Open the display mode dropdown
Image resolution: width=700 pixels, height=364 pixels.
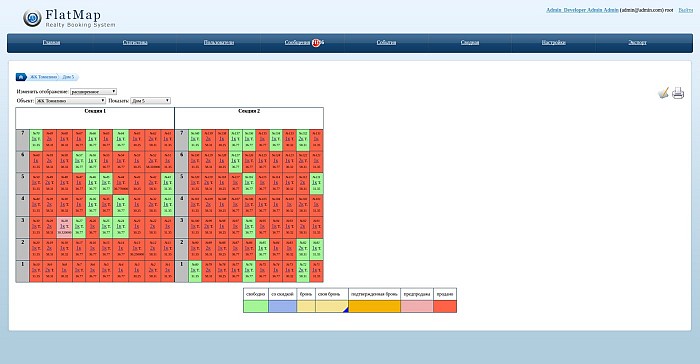pyautogui.click(x=93, y=92)
